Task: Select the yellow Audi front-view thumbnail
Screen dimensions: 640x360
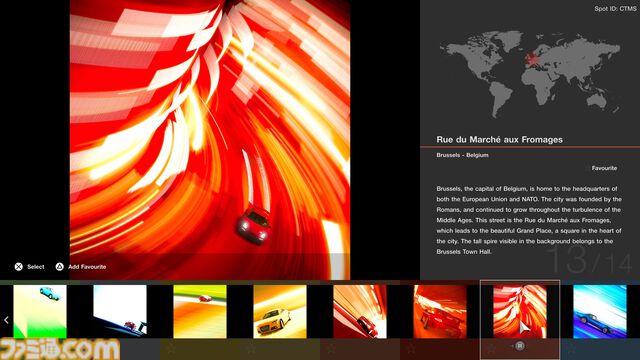Action: pyautogui.click(x=280, y=311)
